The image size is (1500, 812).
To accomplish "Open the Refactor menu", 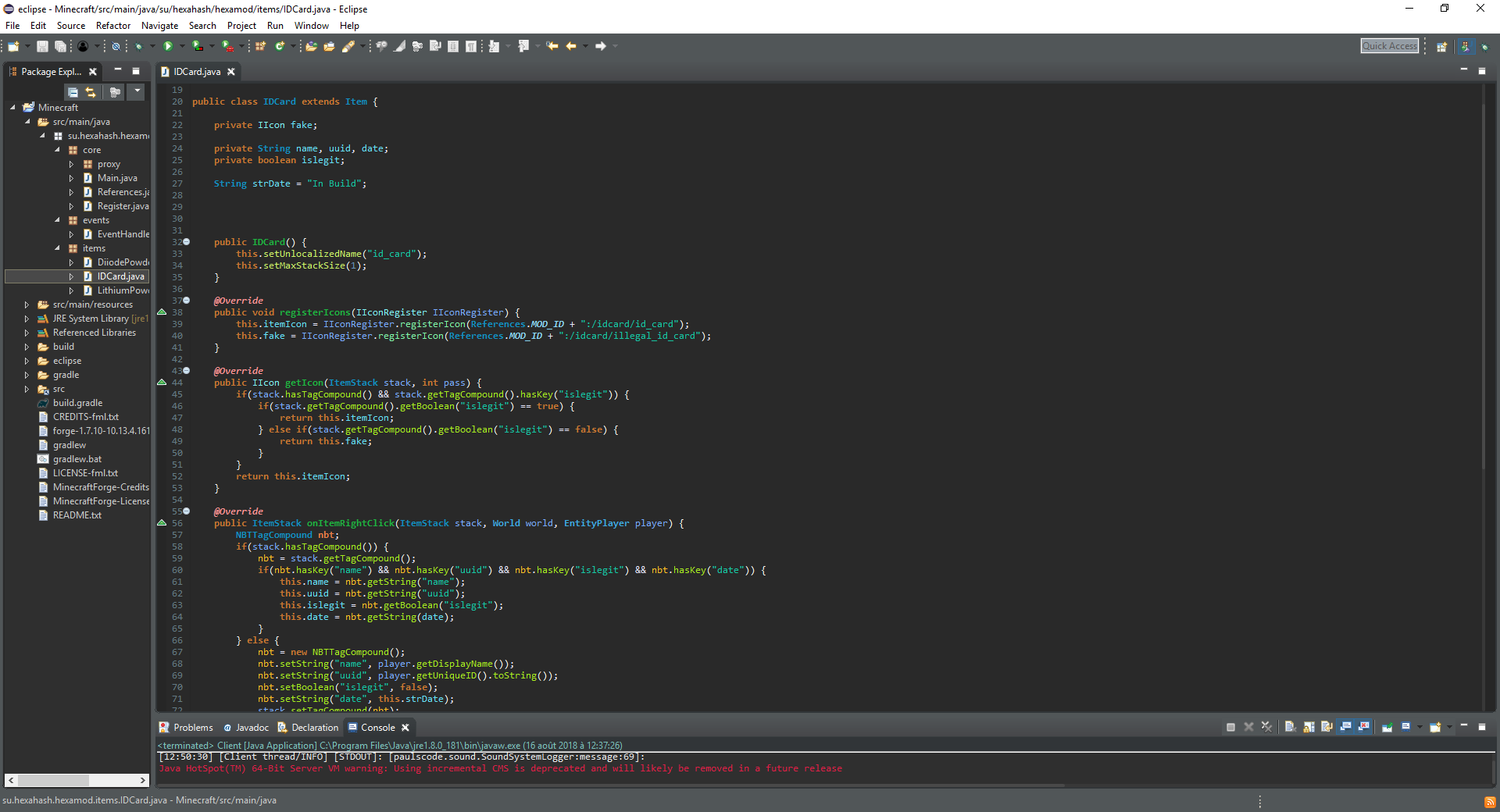I will 113,26.
